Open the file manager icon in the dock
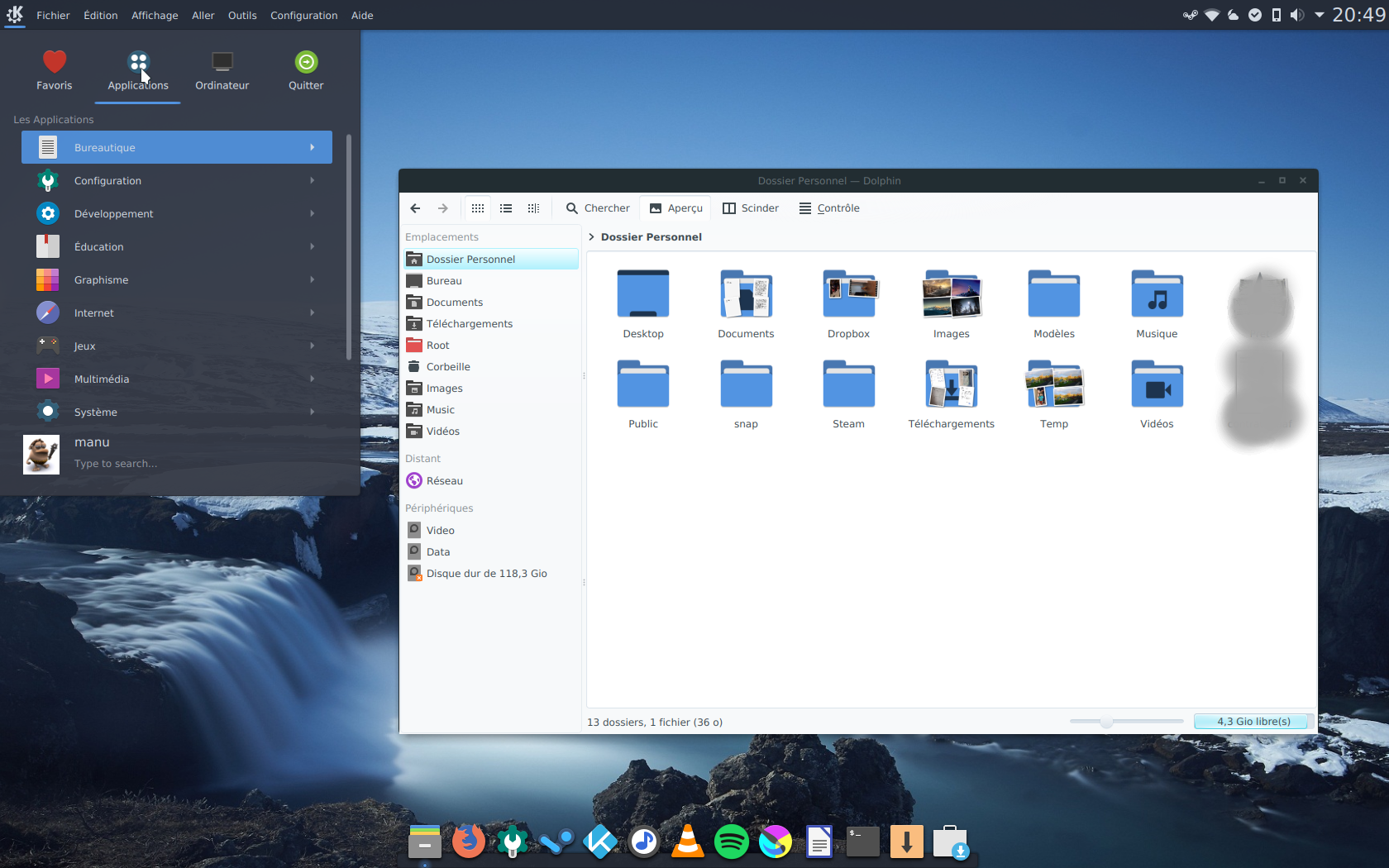The image size is (1389, 868). tap(425, 842)
